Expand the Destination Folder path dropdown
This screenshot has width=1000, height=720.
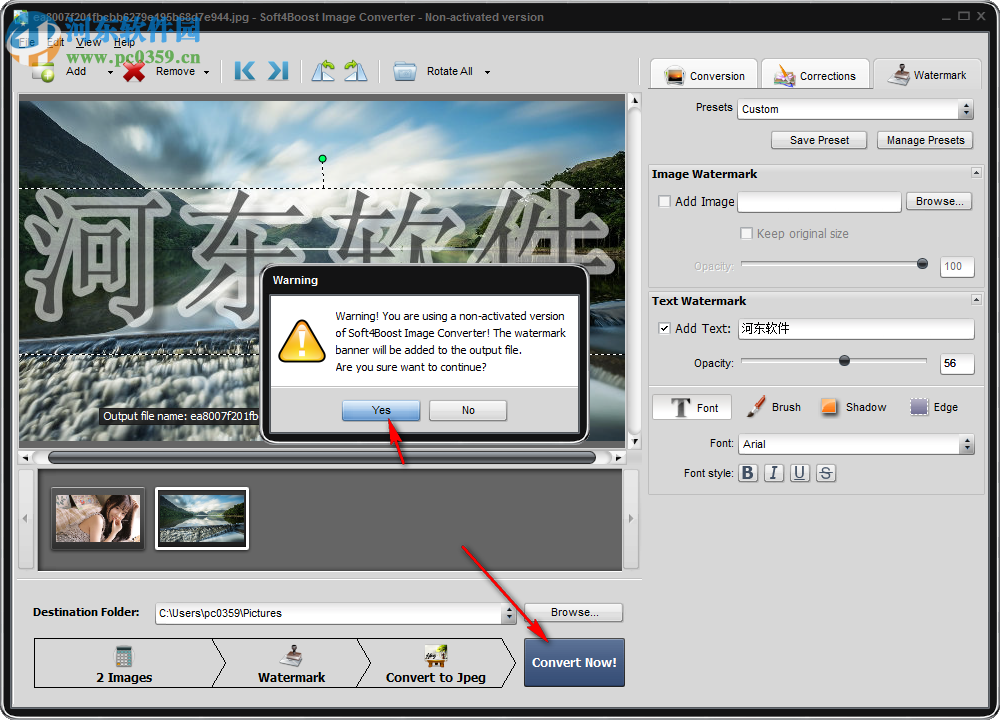pyautogui.click(x=508, y=613)
